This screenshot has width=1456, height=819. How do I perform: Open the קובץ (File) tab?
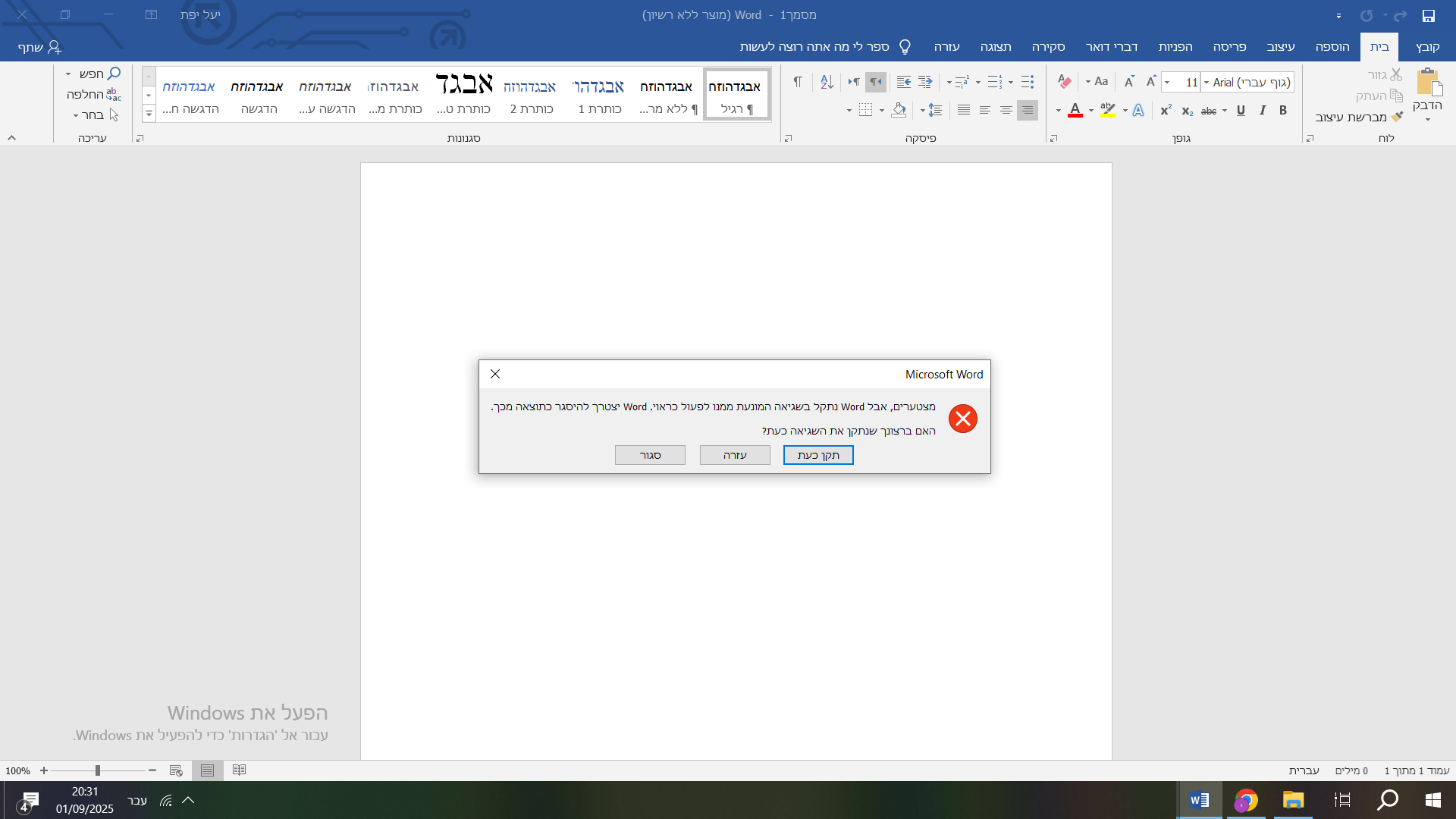tap(1427, 47)
